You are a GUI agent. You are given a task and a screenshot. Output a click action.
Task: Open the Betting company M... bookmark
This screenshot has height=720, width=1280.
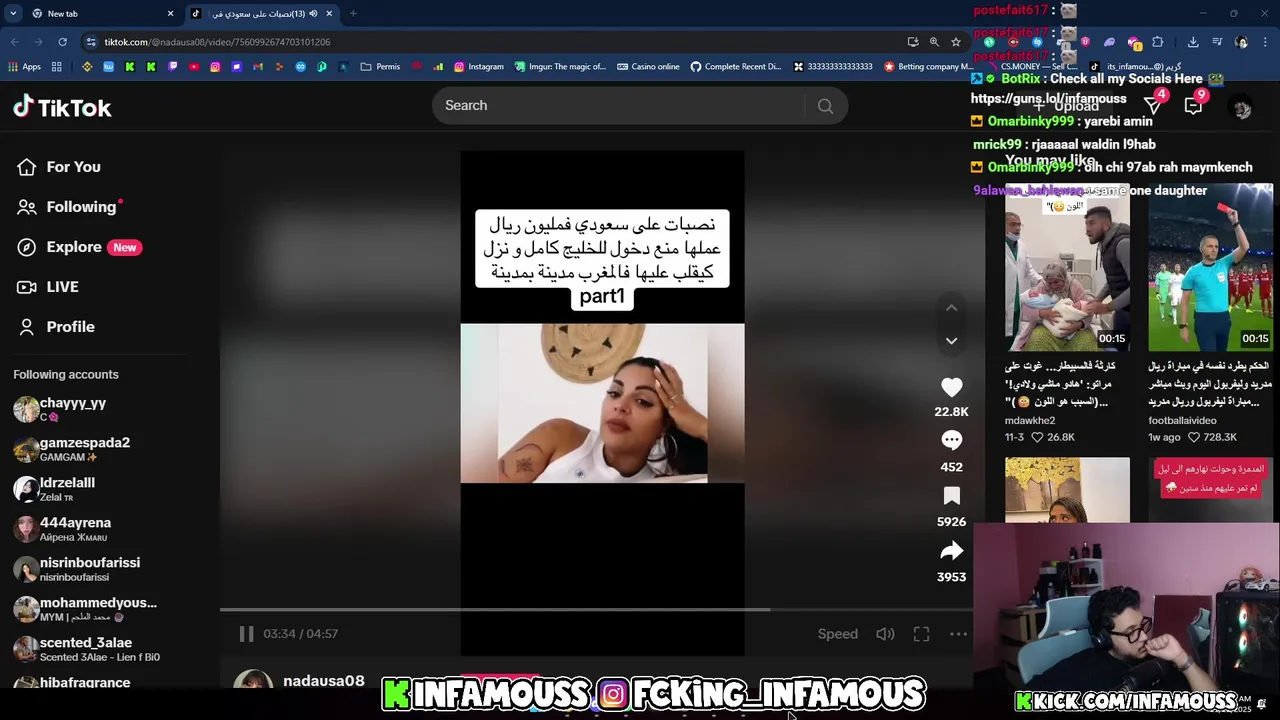coord(928,67)
